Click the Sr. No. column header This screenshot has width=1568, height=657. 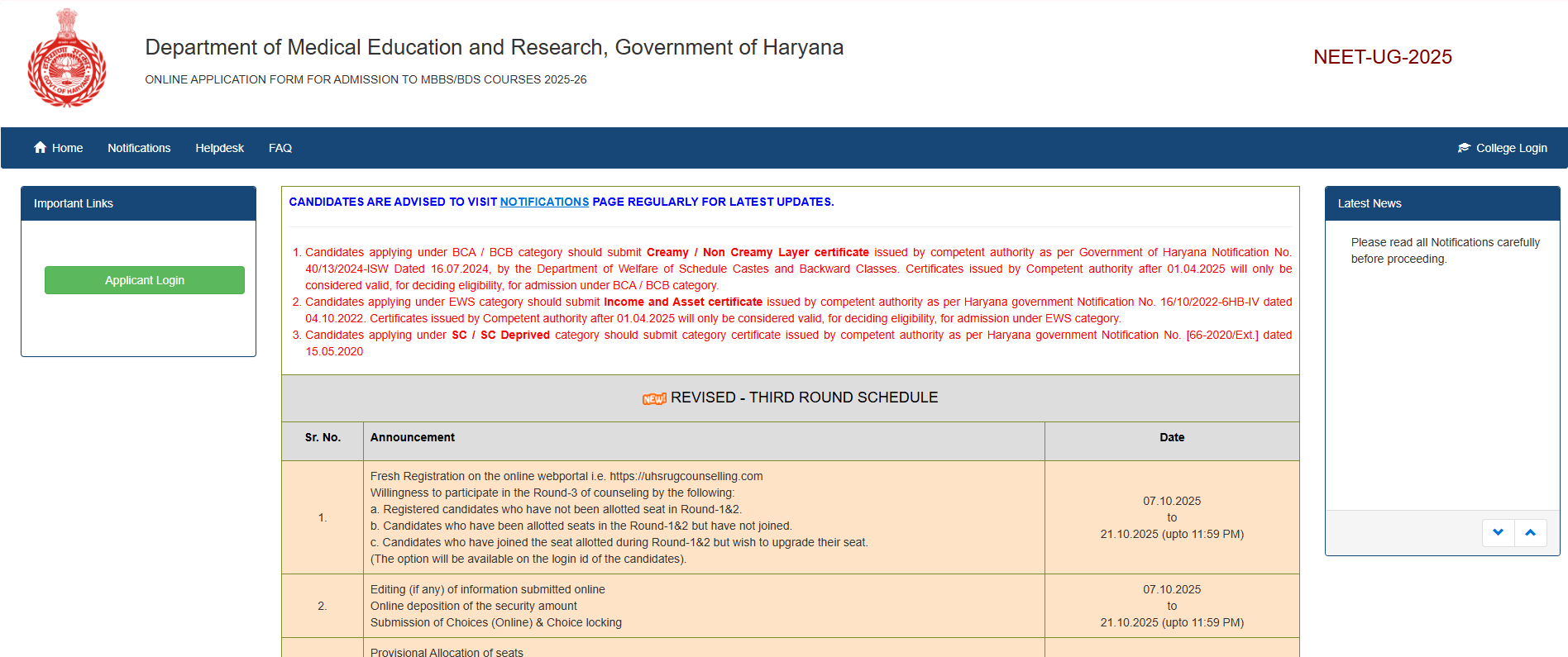pyautogui.click(x=323, y=437)
